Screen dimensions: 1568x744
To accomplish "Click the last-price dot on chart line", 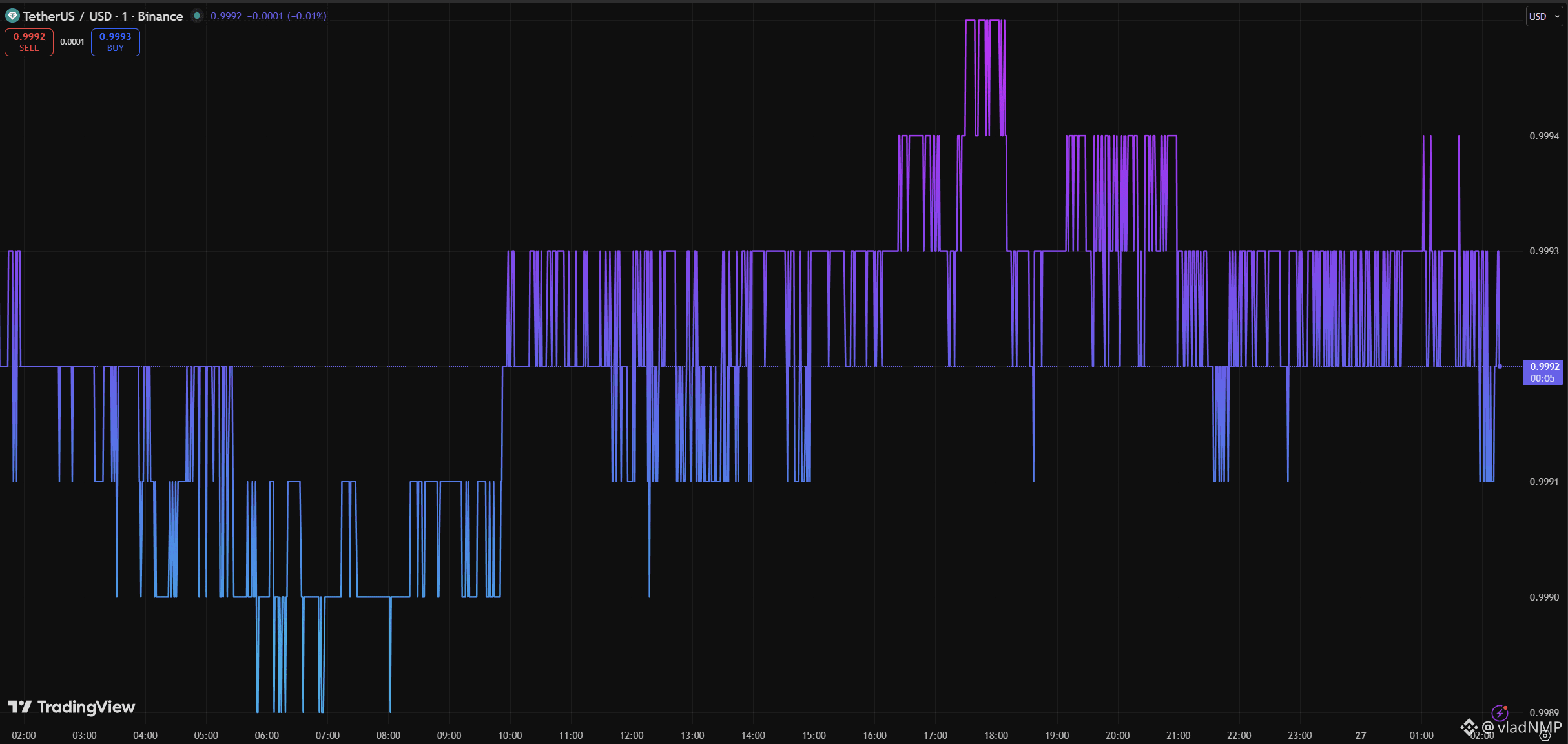I will [x=1500, y=366].
